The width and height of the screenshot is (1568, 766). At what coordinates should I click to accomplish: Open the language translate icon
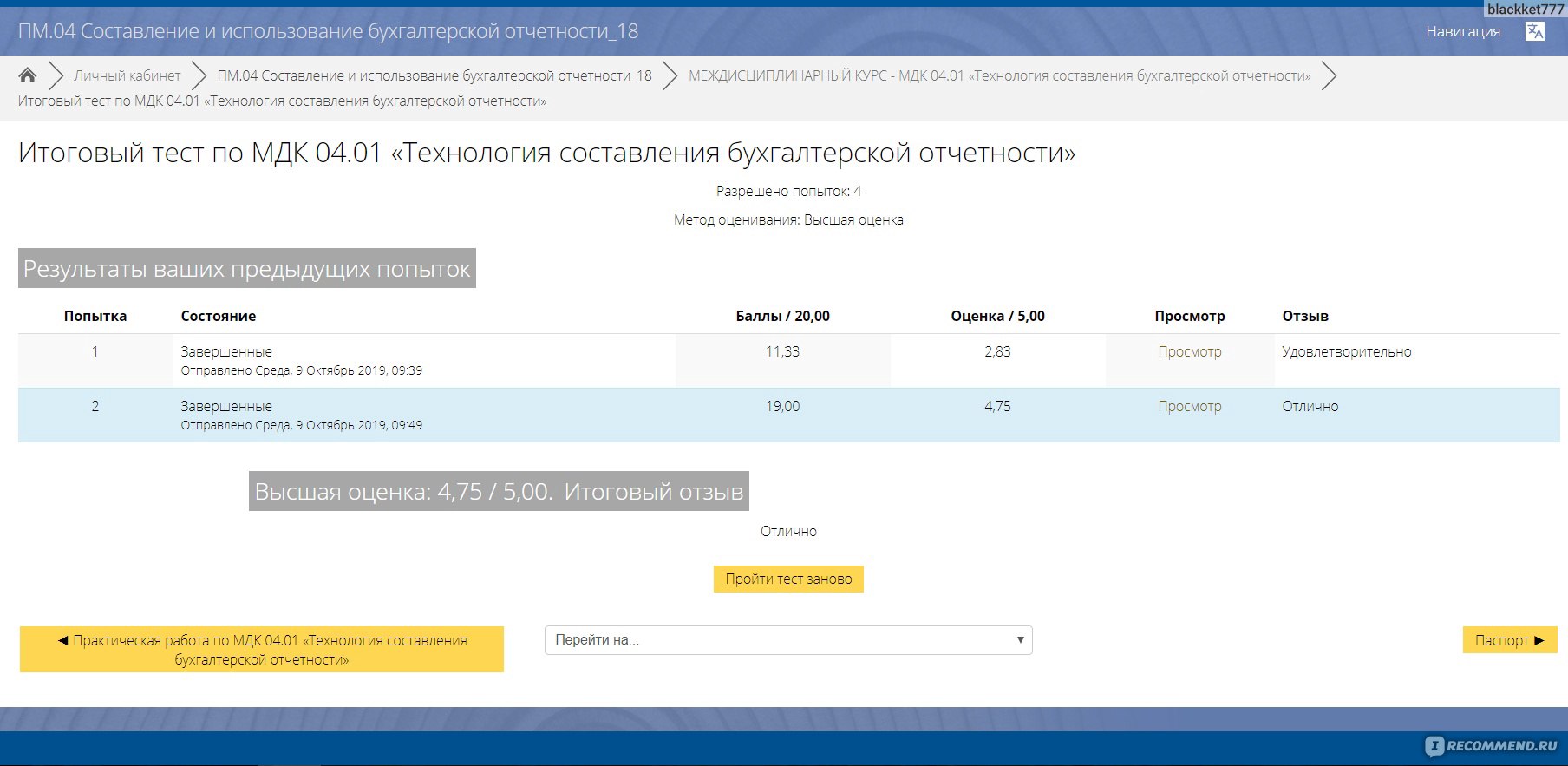pyautogui.click(x=1535, y=31)
